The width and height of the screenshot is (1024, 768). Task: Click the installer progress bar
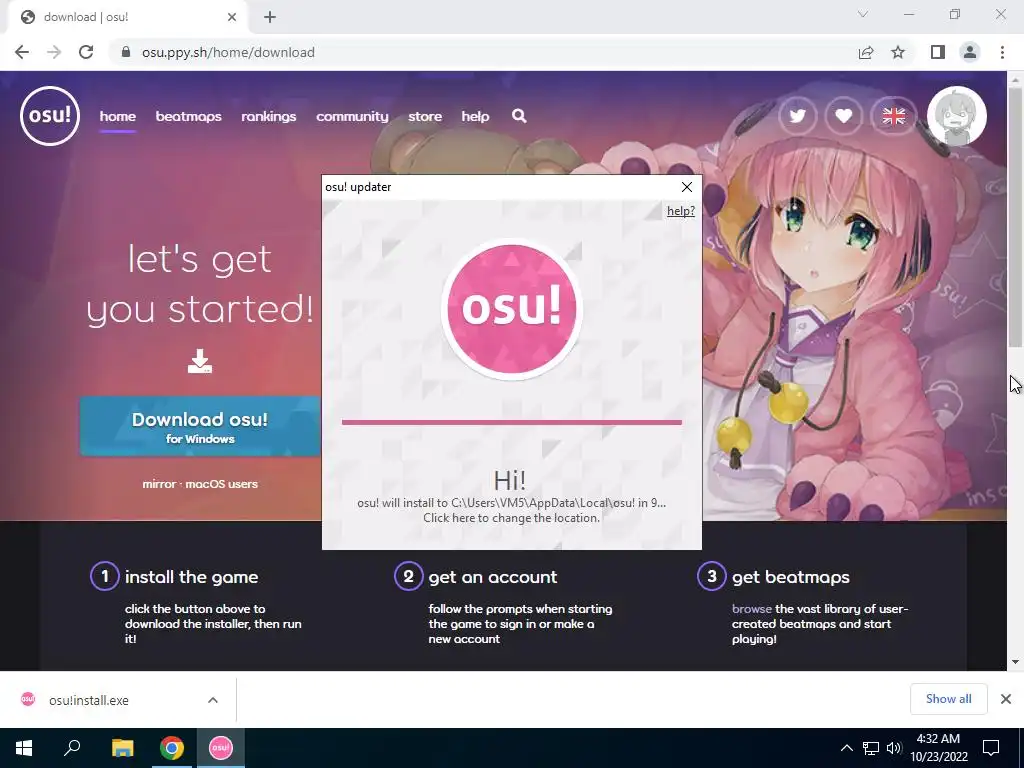click(511, 423)
